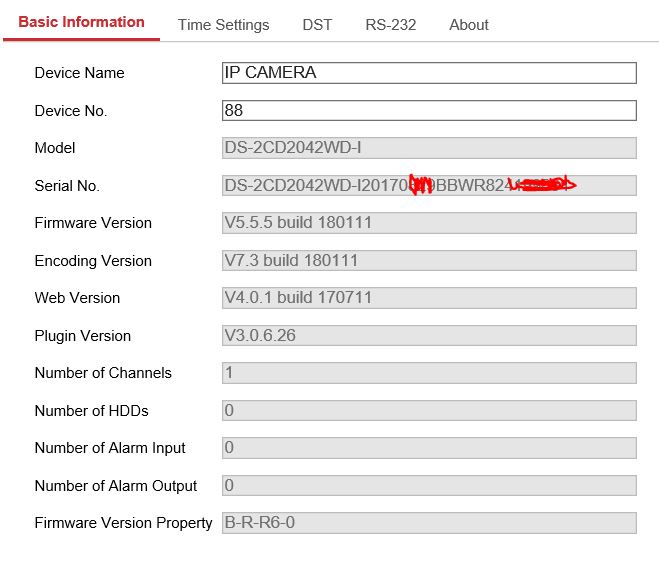Click the Plugin Version V3.0.6.26 field
659x562 pixels.
point(429,335)
